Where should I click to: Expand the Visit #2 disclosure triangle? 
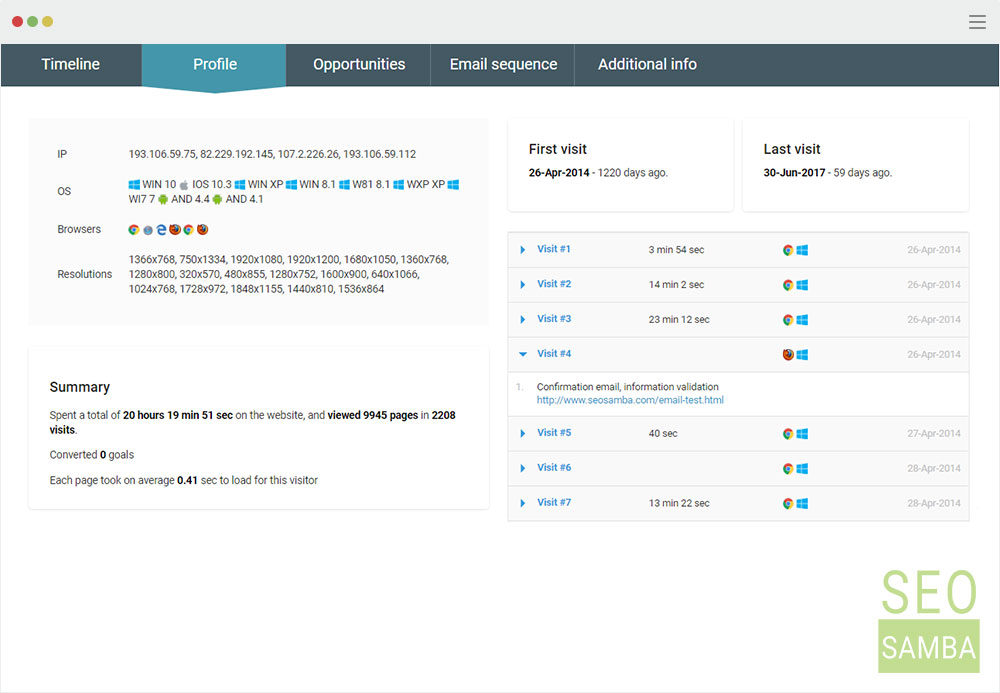tap(523, 285)
